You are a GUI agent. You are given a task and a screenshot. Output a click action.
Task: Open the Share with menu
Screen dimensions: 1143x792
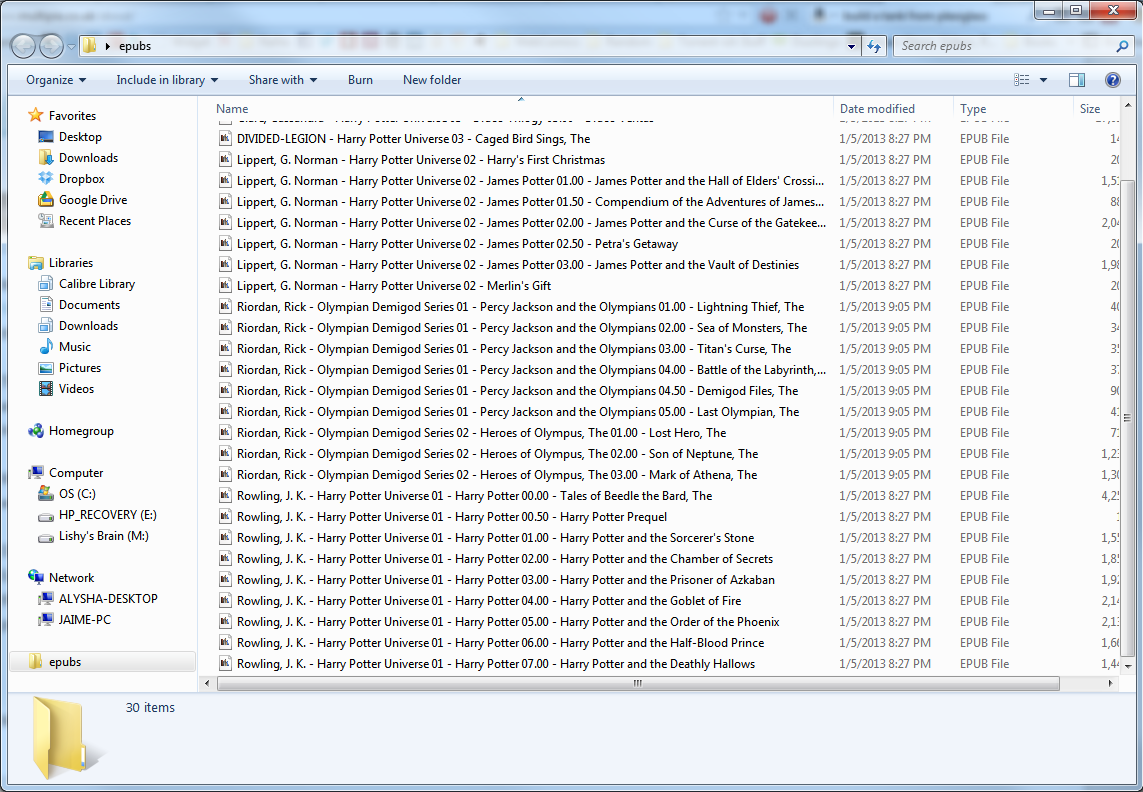283,79
